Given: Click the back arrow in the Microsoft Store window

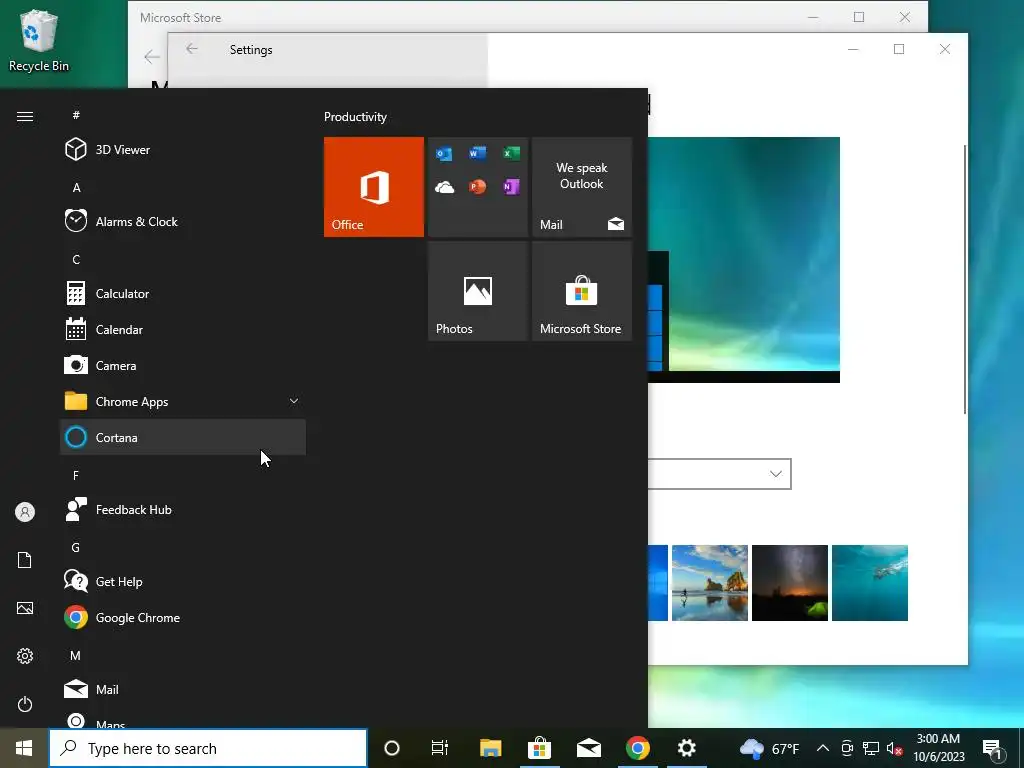Looking at the screenshot, I should pyautogui.click(x=152, y=57).
